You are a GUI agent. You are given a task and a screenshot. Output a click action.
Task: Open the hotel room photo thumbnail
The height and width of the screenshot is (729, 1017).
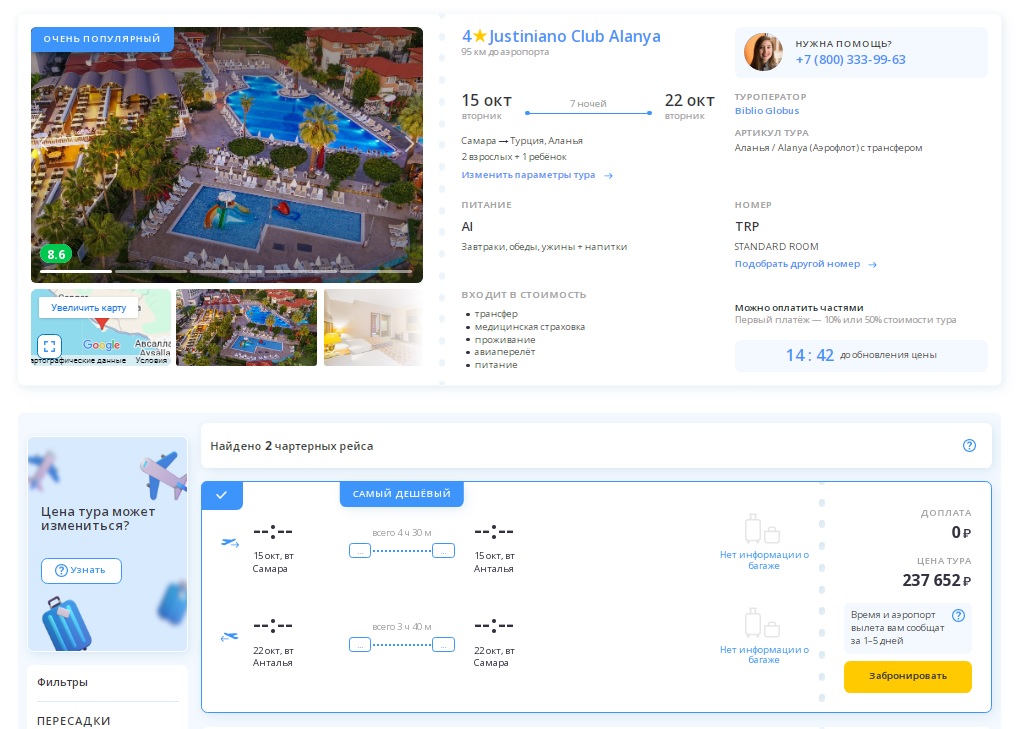click(x=373, y=328)
